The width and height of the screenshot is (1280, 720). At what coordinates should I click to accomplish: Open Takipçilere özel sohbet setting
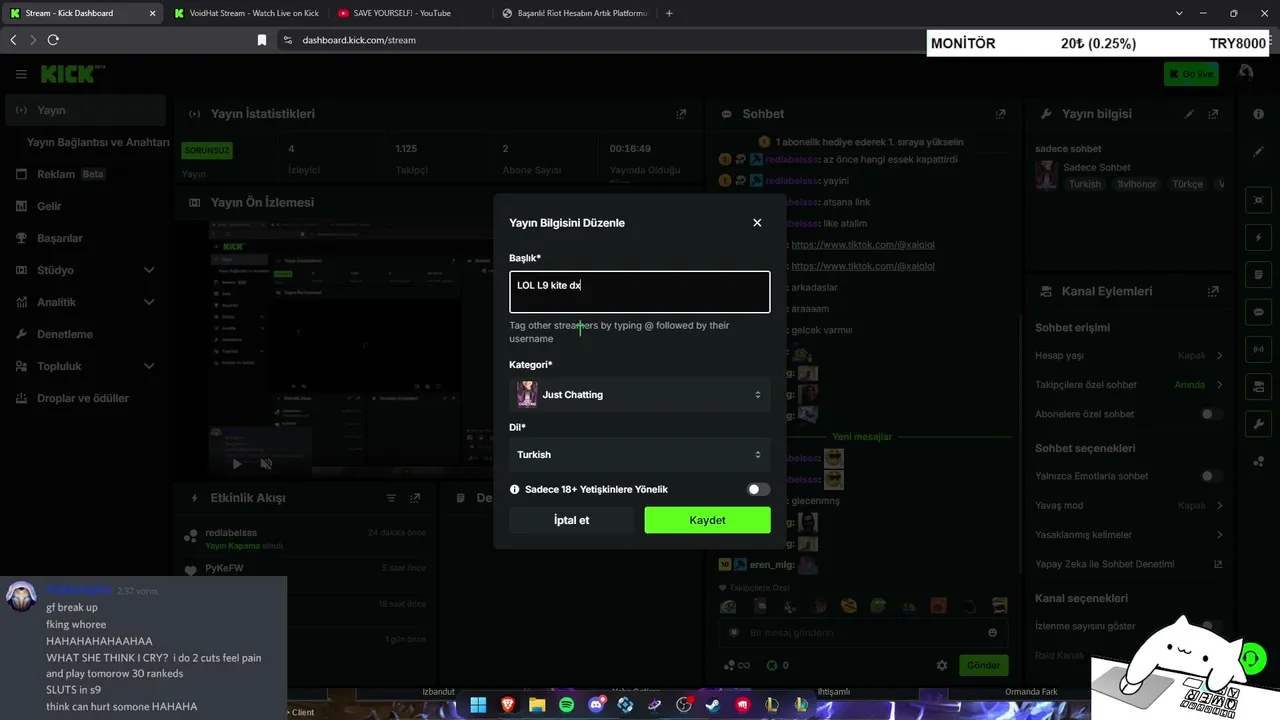[x=1129, y=385]
